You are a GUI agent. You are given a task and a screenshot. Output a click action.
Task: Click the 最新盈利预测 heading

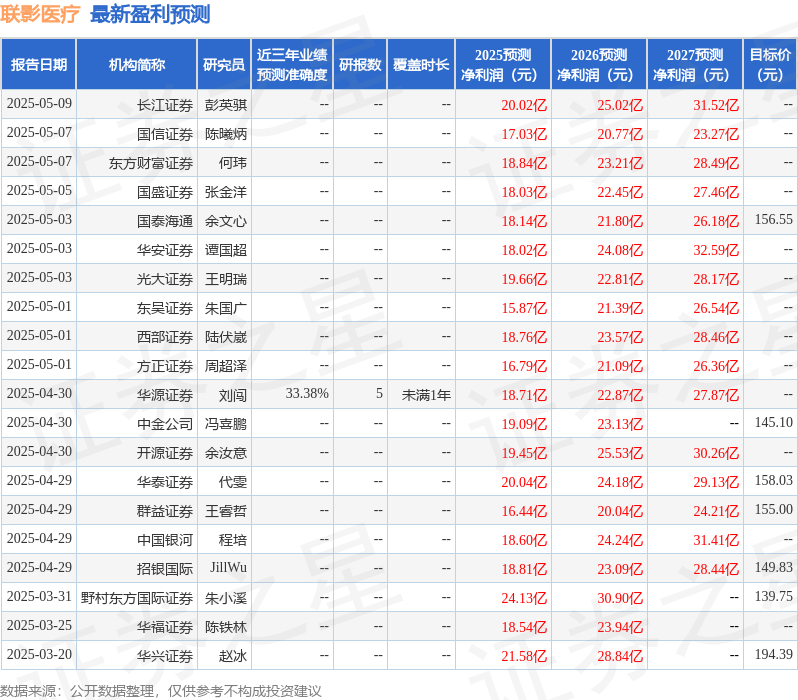pyautogui.click(x=150, y=14)
